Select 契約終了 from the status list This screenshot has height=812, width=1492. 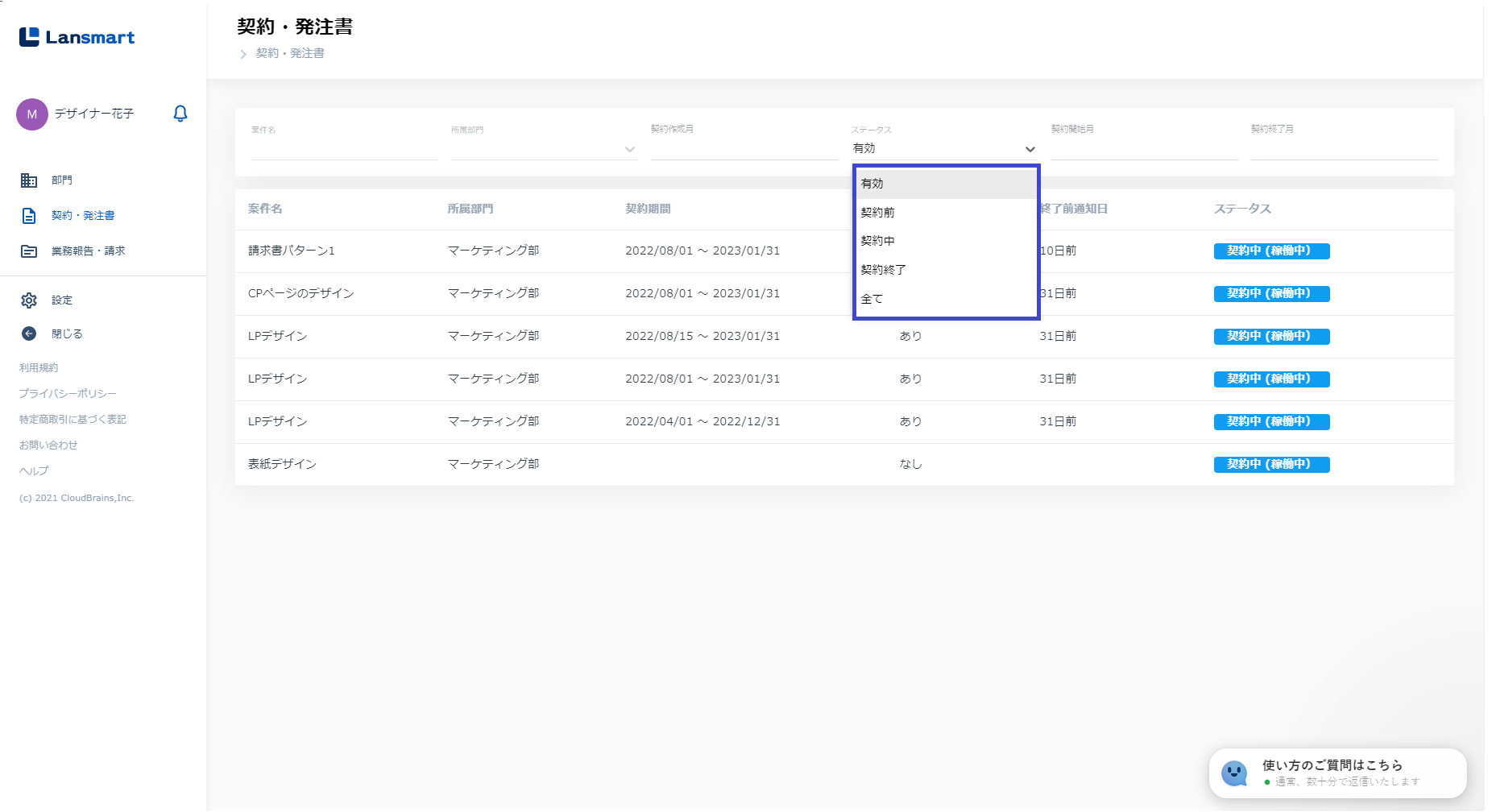point(946,270)
